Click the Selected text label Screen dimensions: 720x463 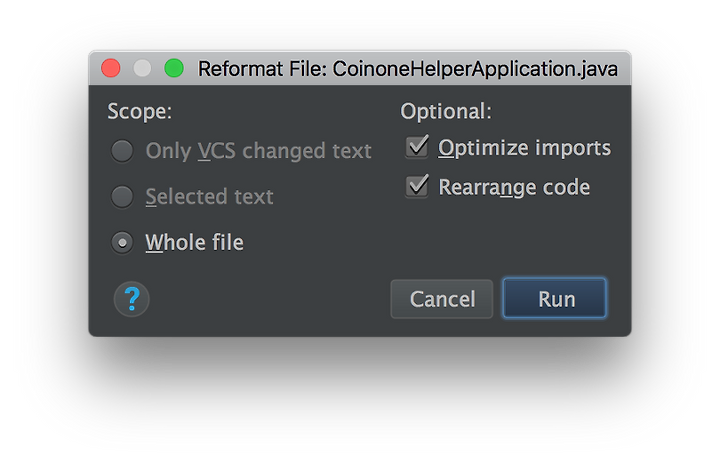pos(209,197)
